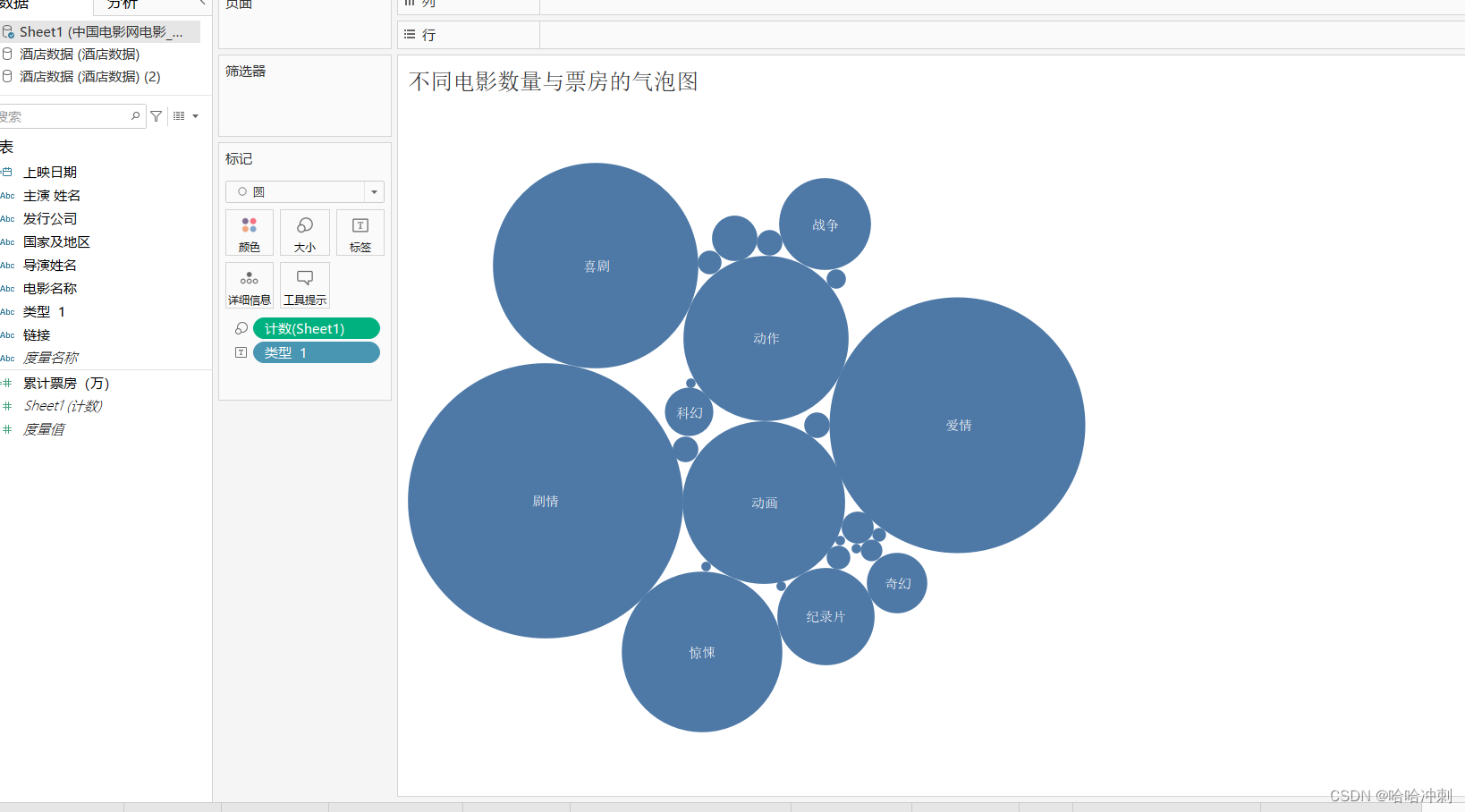1465x812 pixels.
Task: Select the 奇幻 bubble
Action: point(897,583)
